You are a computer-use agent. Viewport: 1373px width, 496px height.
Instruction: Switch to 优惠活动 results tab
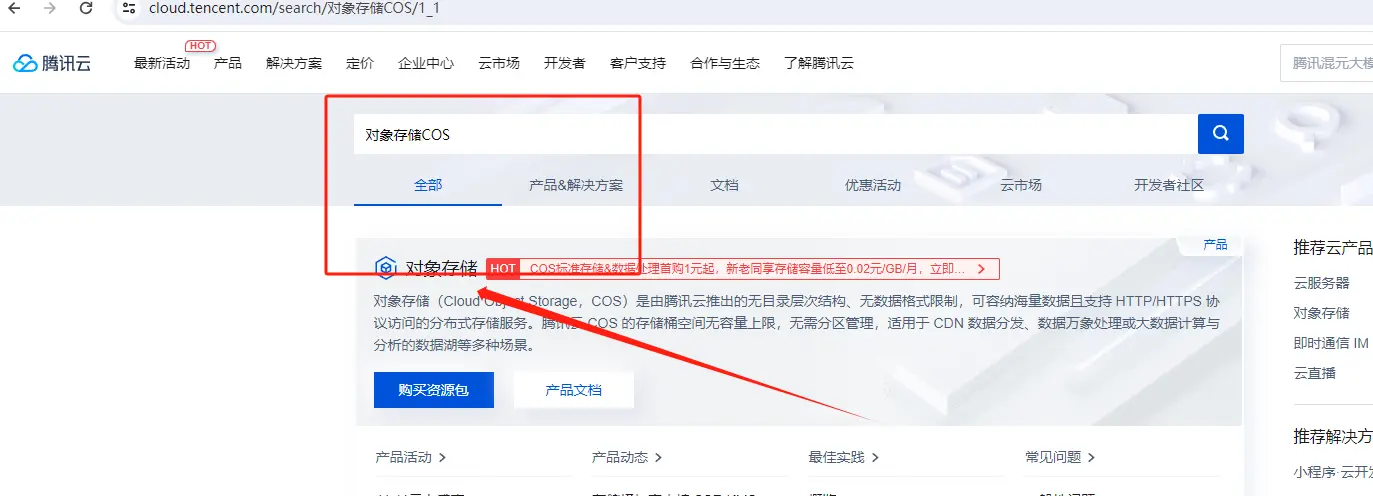pyautogui.click(x=873, y=185)
